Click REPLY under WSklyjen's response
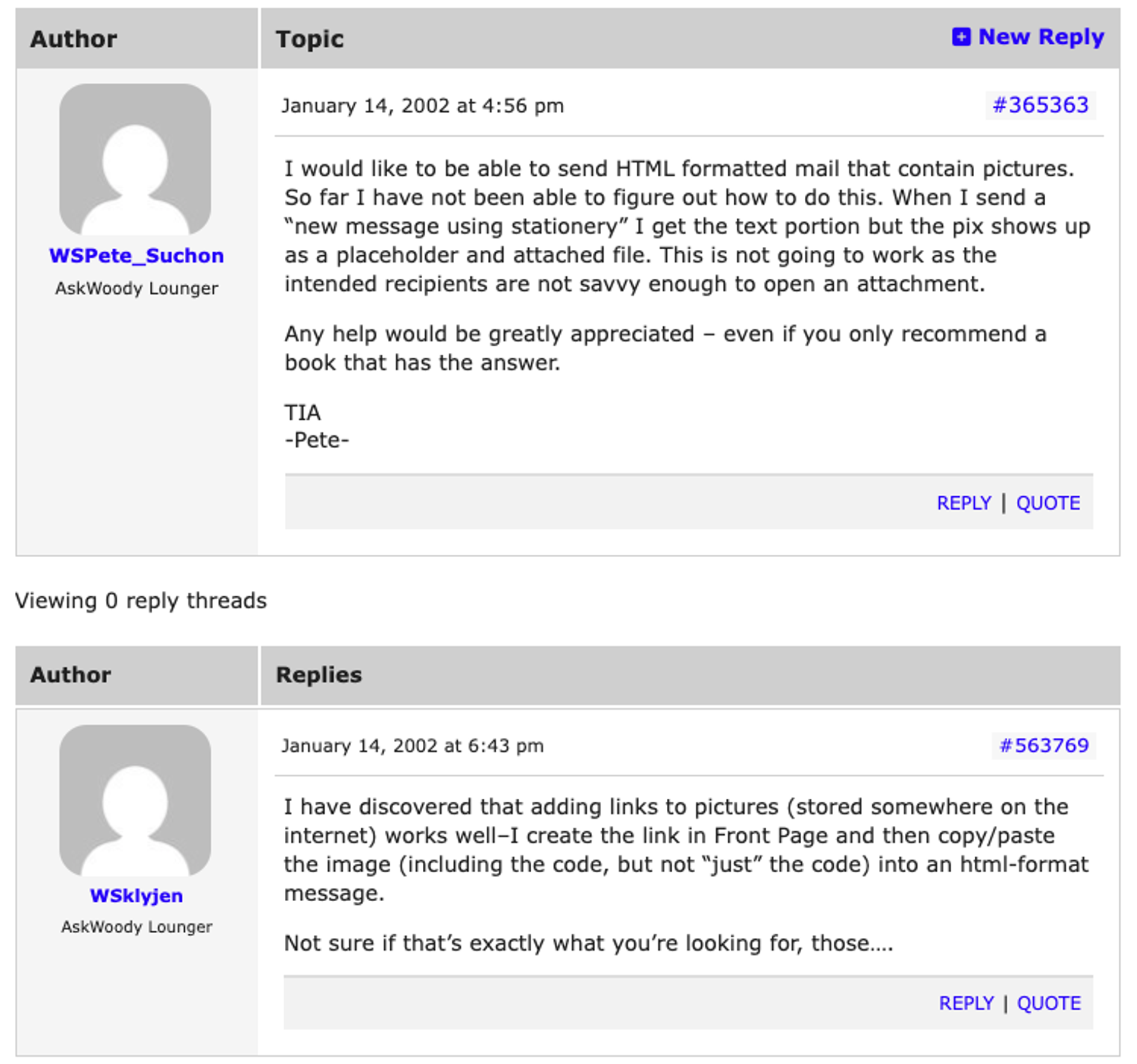The height and width of the screenshot is (1064, 1137). [966, 1004]
